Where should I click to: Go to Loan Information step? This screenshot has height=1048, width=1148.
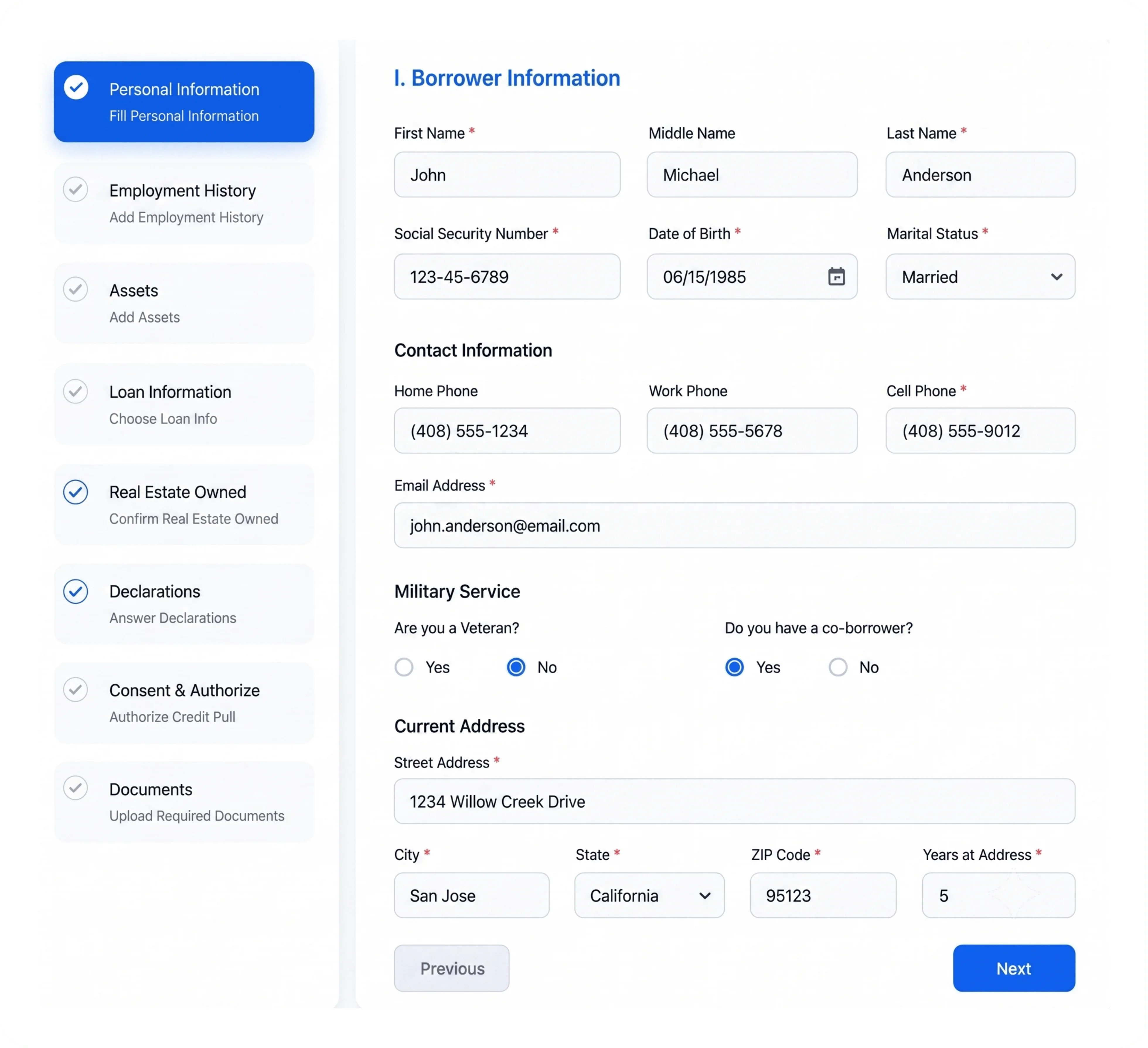[184, 404]
